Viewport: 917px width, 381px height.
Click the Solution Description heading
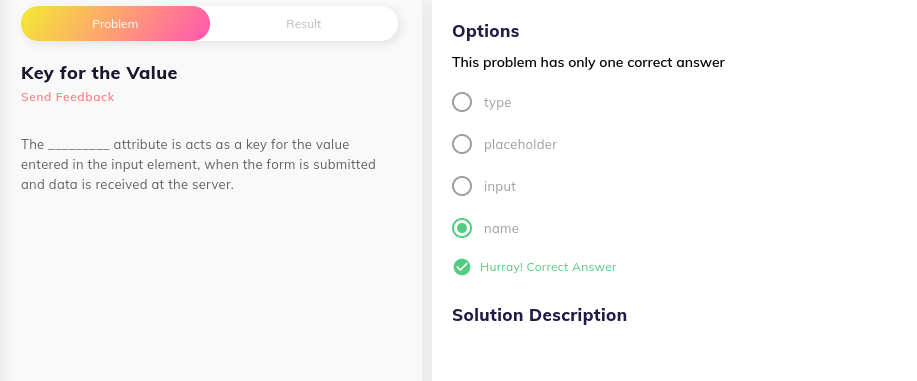tap(539, 315)
